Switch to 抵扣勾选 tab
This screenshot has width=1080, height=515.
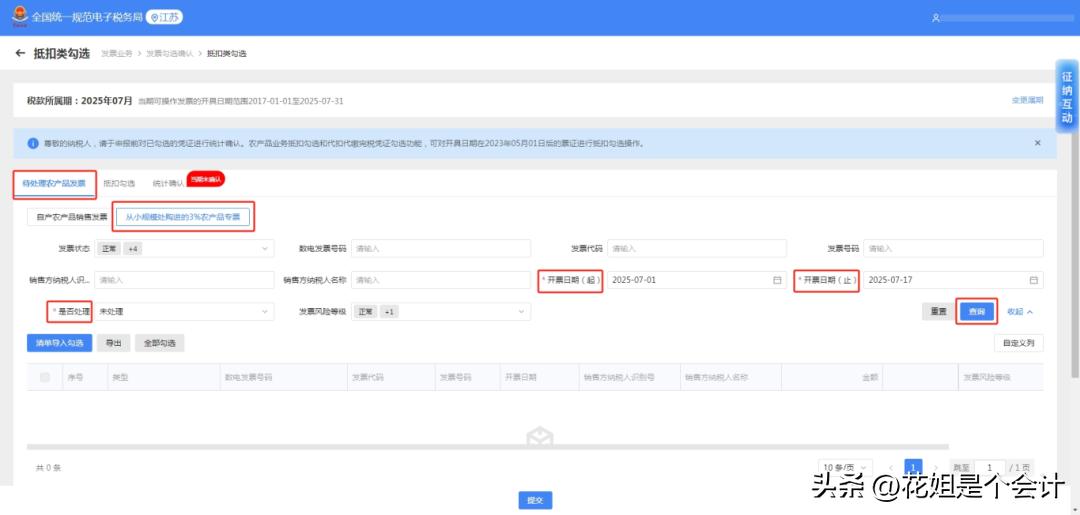tap(118, 183)
